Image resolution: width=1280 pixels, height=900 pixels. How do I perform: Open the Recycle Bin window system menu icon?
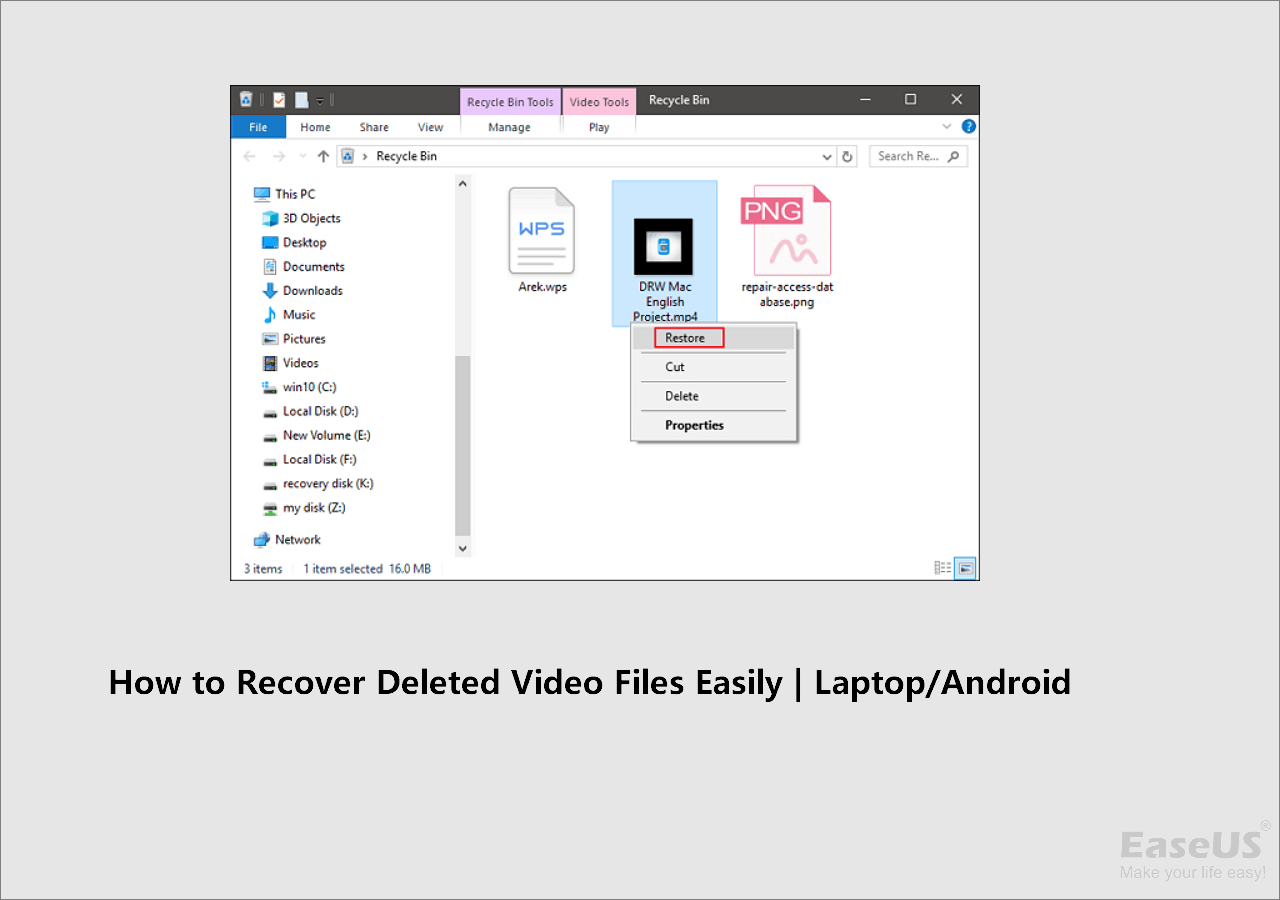246,100
